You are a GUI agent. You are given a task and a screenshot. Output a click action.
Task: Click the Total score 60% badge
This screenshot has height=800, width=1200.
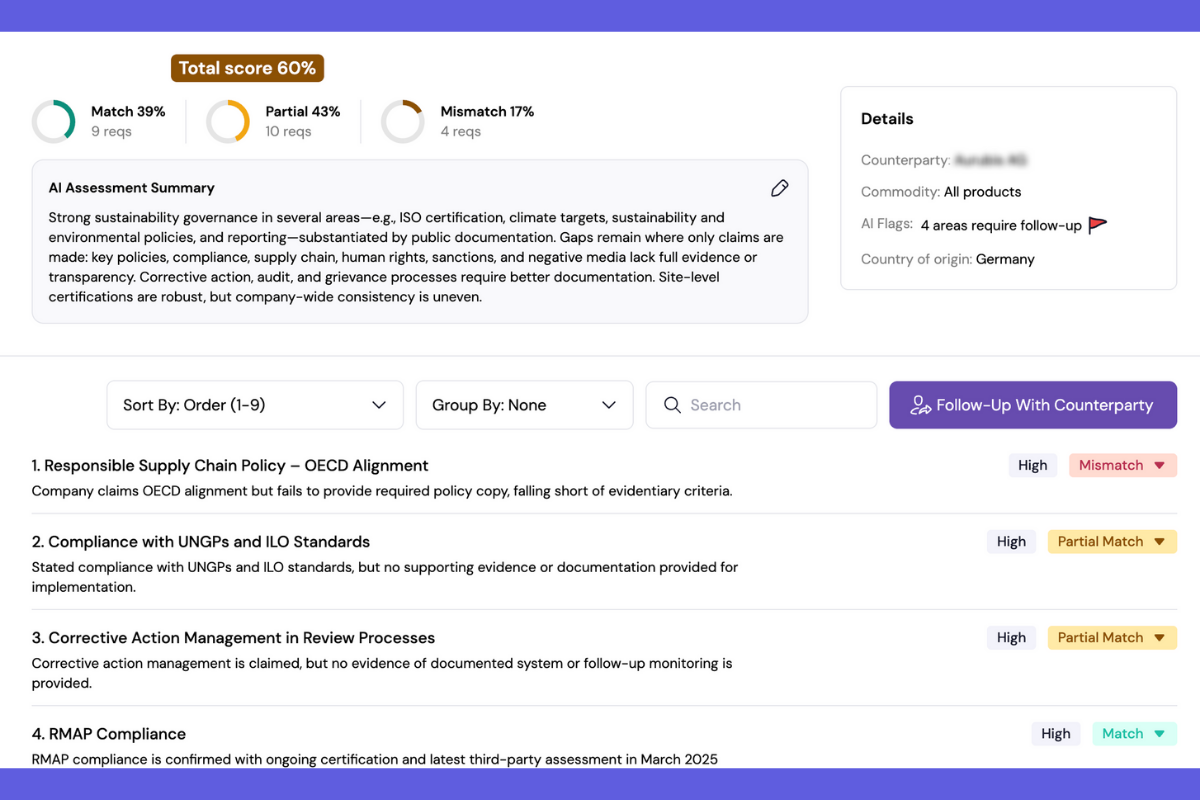click(247, 68)
